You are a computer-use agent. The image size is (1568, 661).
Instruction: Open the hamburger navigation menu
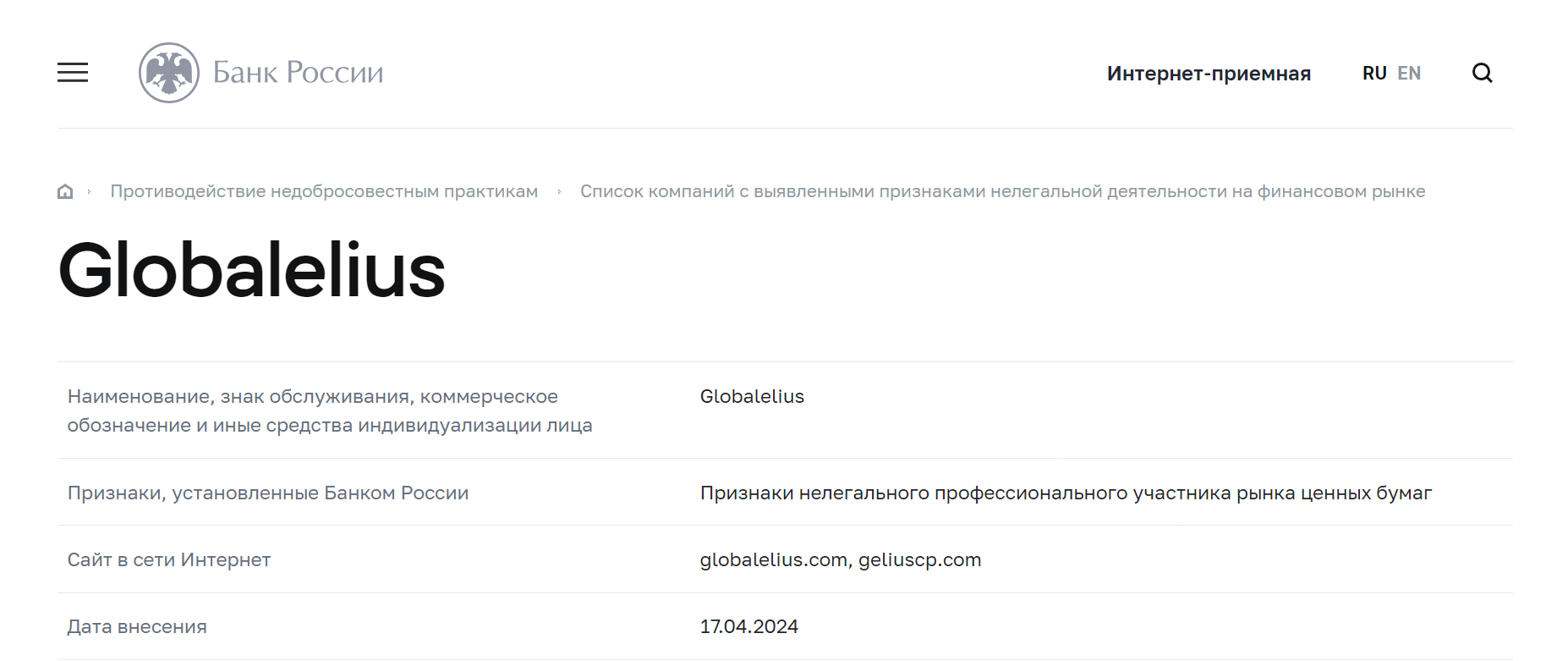pos(73,73)
